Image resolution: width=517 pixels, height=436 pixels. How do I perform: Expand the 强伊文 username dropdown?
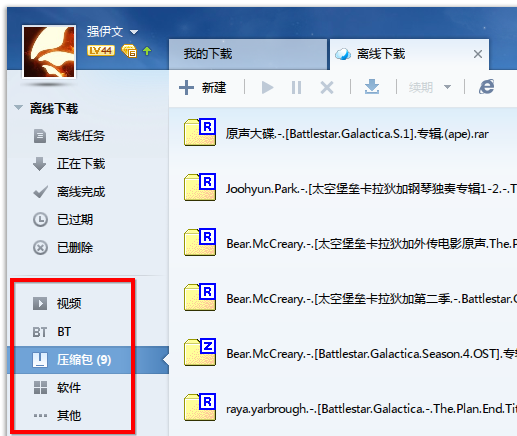click(x=134, y=32)
